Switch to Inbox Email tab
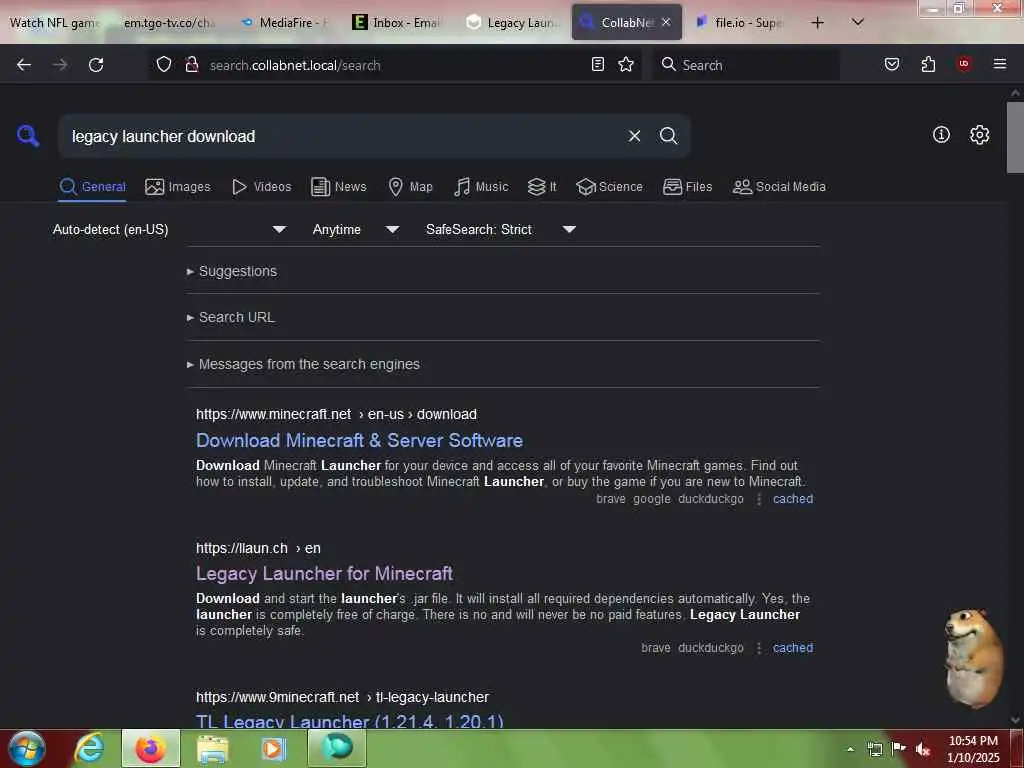This screenshot has width=1024, height=768. click(397, 23)
